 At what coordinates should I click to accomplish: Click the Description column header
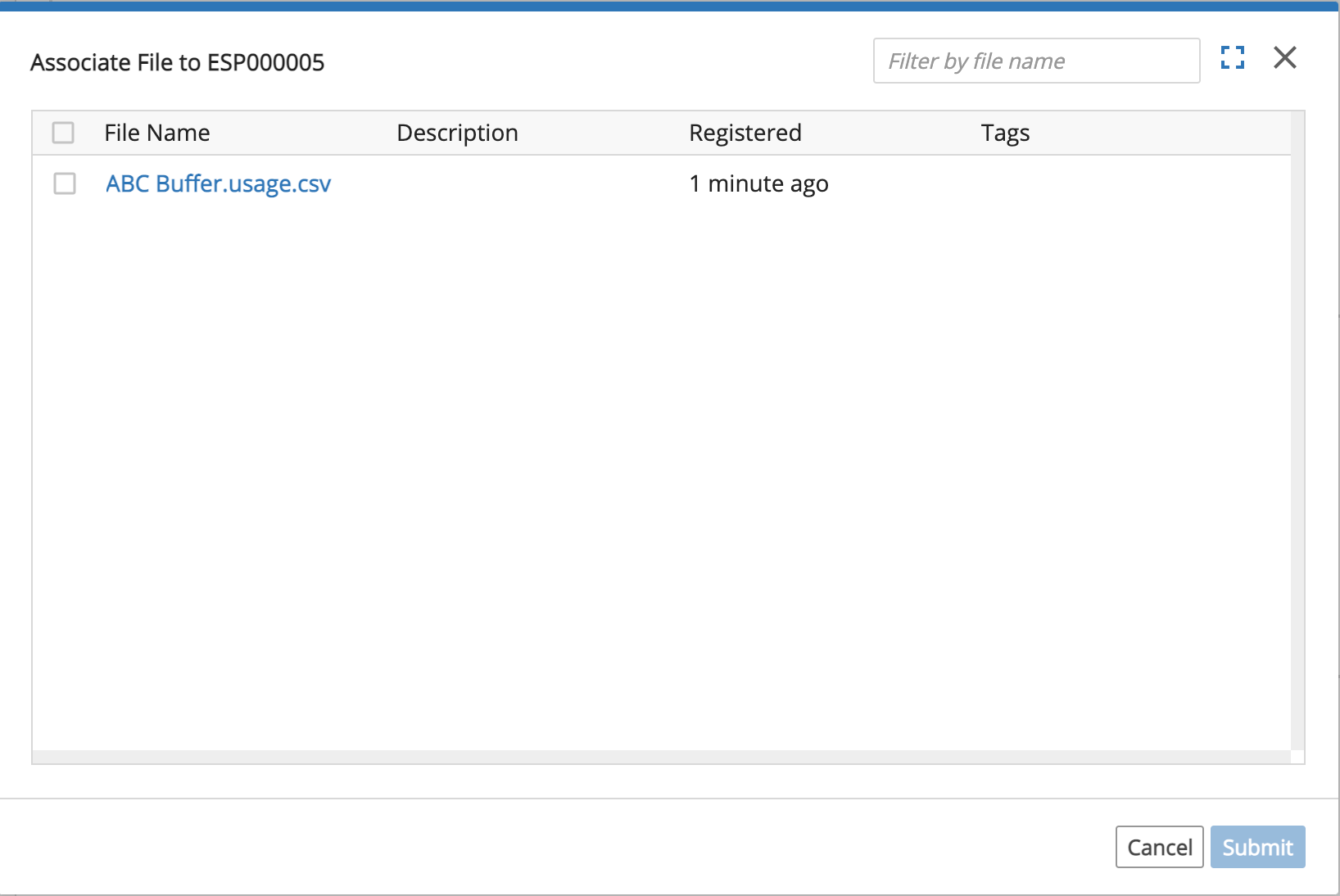(457, 133)
